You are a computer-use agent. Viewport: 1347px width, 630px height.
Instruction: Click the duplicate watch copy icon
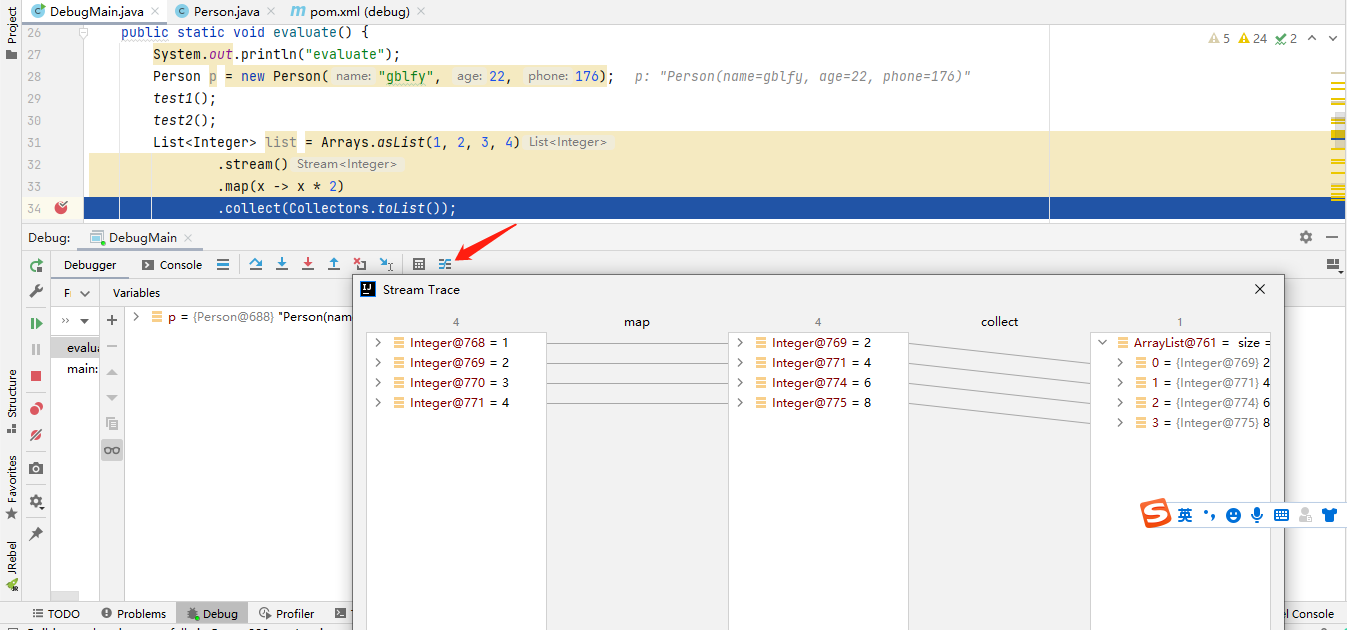coord(112,423)
